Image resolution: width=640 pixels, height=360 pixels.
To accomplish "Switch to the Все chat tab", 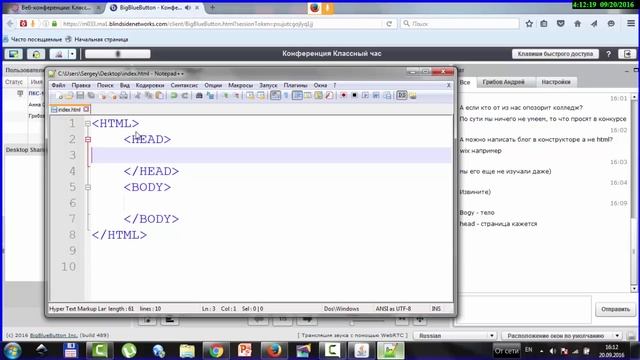I will click(x=465, y=82).
